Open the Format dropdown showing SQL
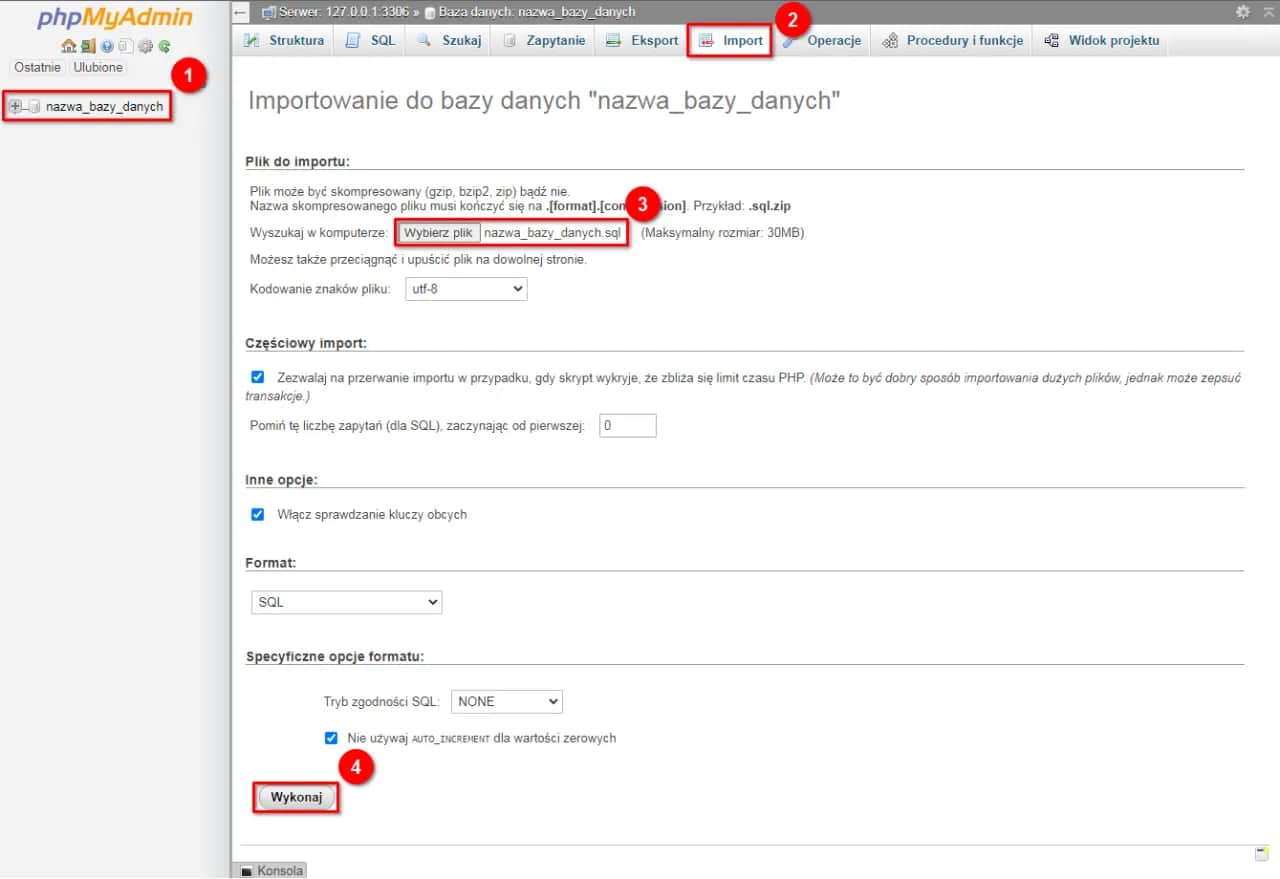1280x879 pixels. click(346, 602)
